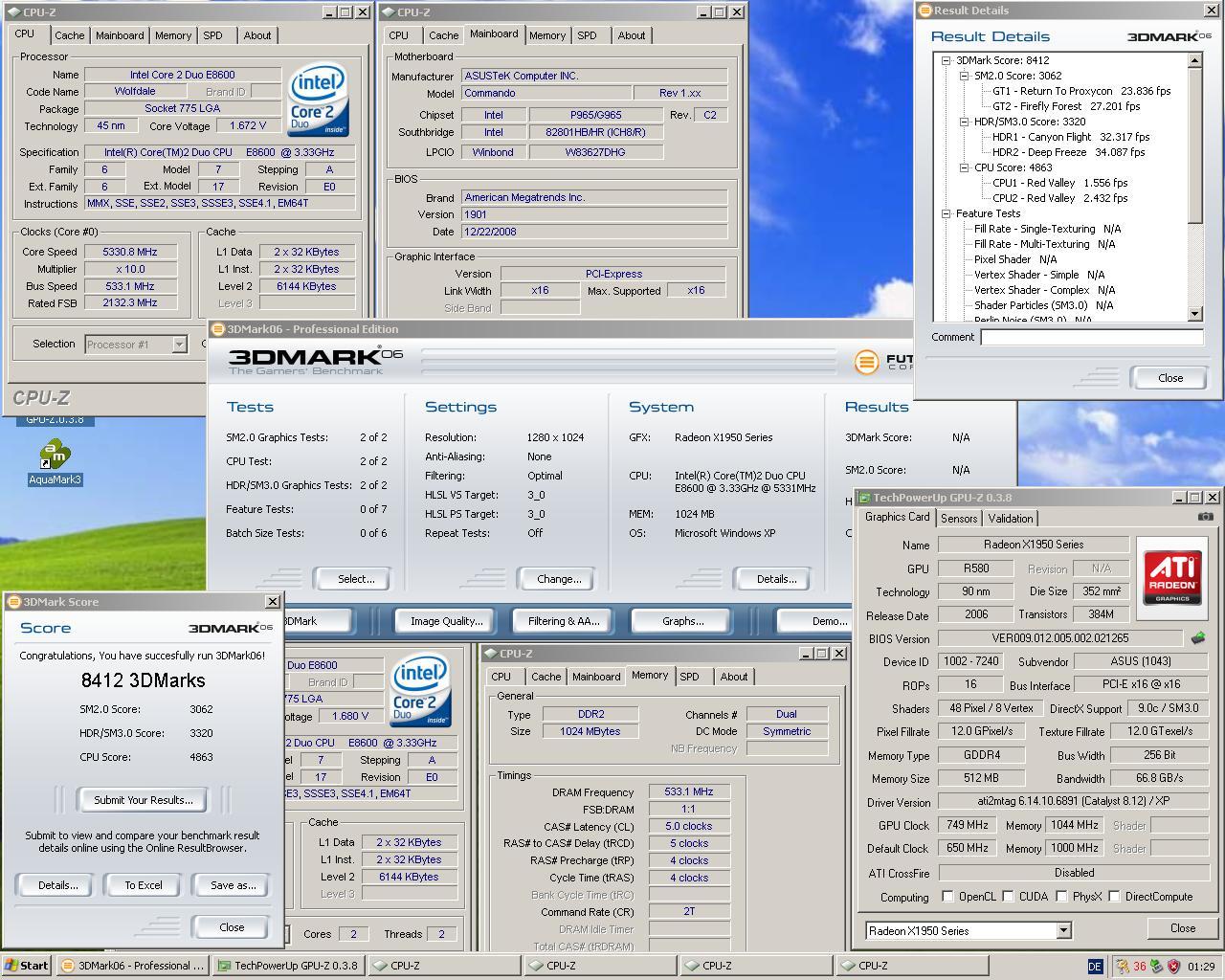The image size is (1225, 980).
Task: Click Graphs button in 3DMark06
Action: [x=682, y=621]
